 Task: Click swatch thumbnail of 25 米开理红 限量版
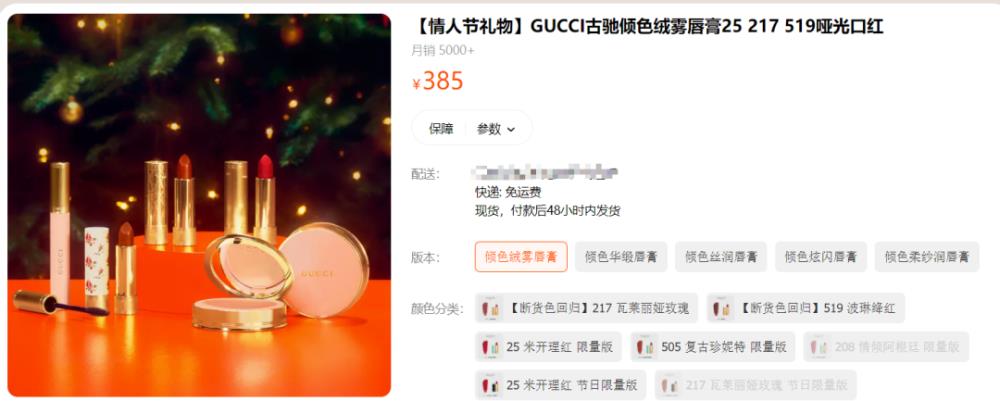[491, 347]
